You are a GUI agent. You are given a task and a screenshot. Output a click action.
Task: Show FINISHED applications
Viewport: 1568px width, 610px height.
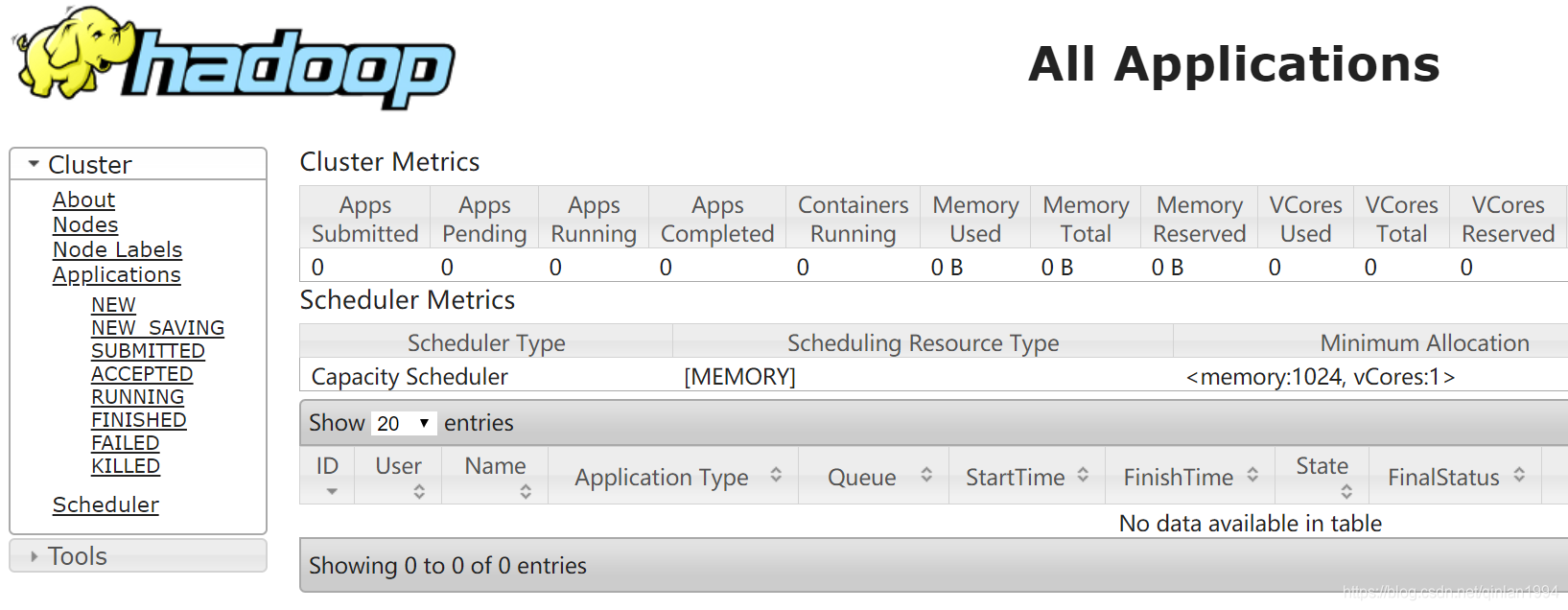tap(138, 420)
